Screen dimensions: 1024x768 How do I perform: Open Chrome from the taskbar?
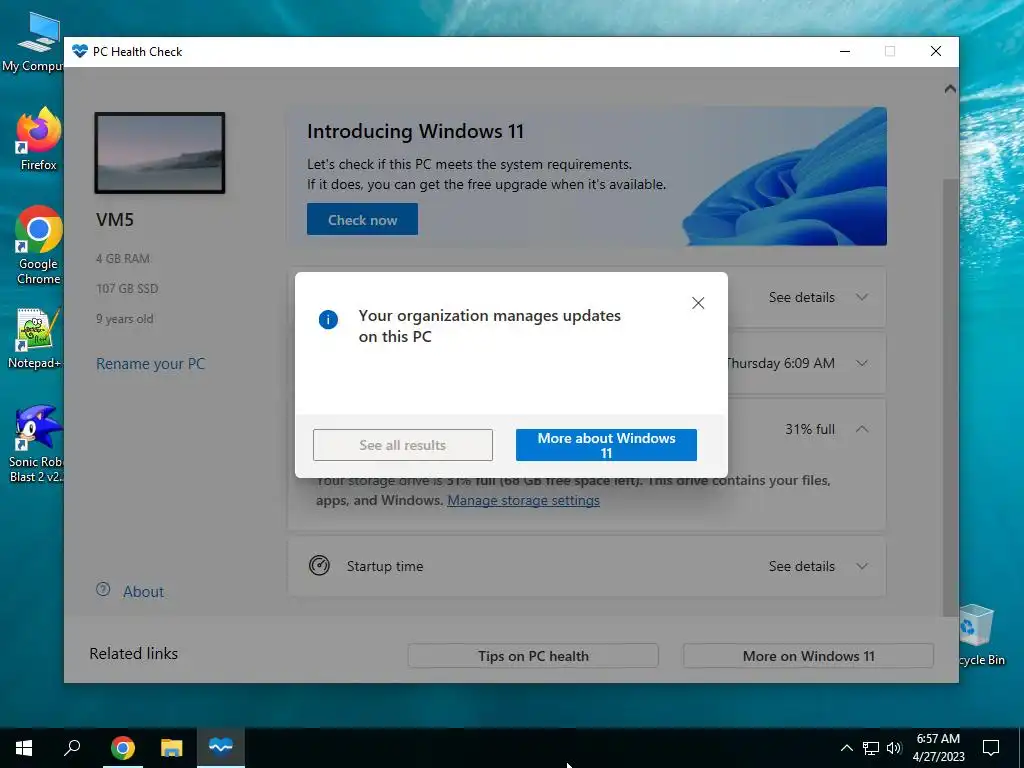point(123,748)
